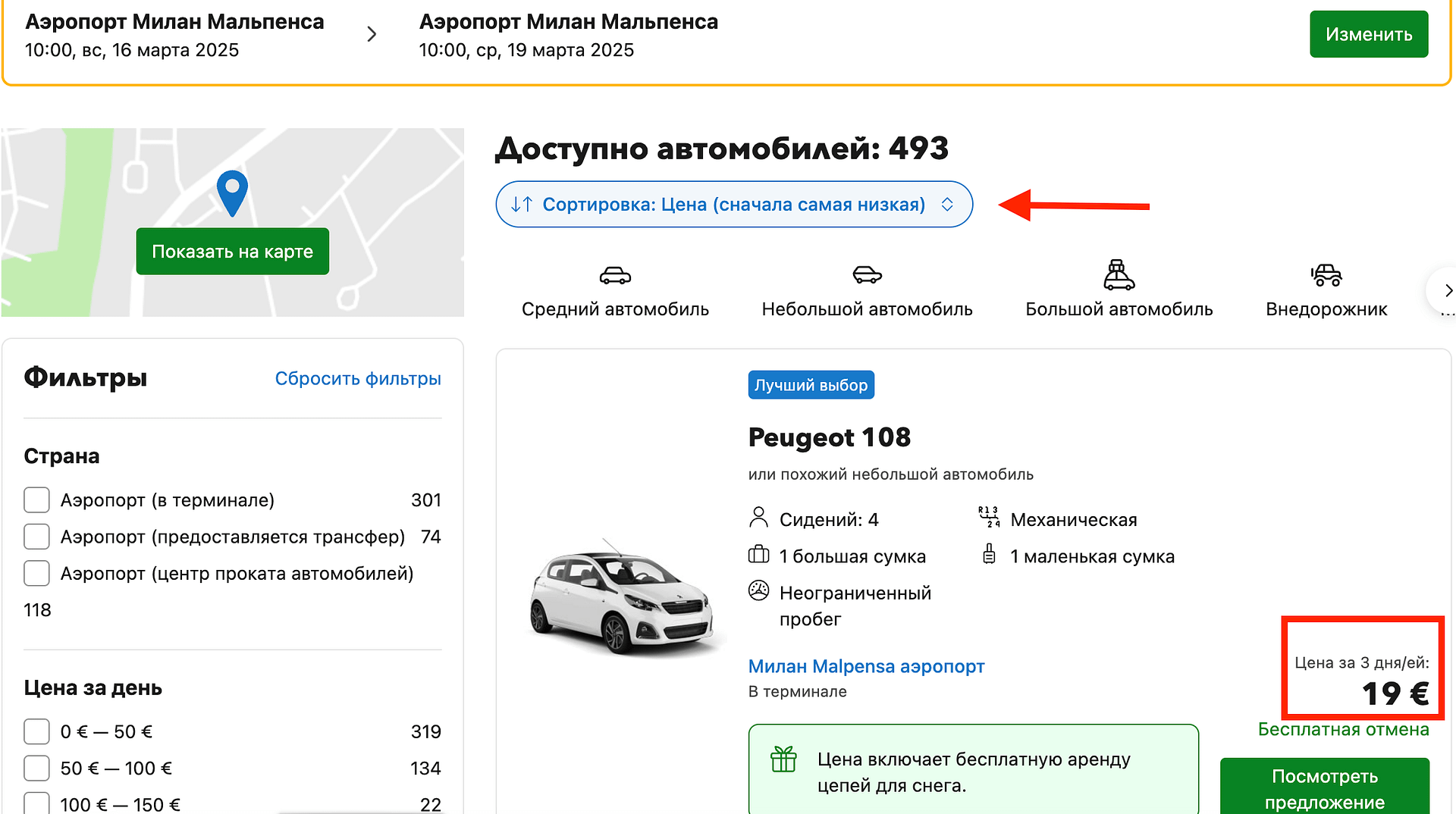Enable Аэропорт (предоставляется трансфер) checkbox

[x=36, y=537]
